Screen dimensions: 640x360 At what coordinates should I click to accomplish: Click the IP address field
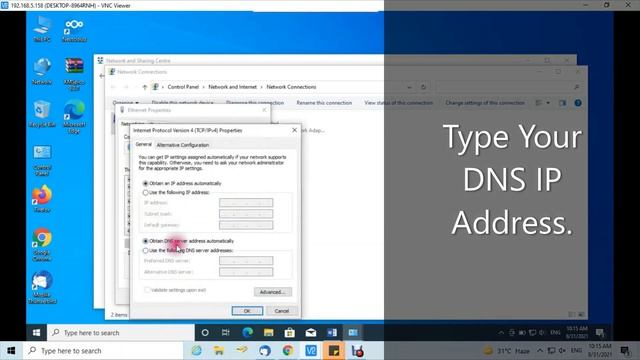246,203
